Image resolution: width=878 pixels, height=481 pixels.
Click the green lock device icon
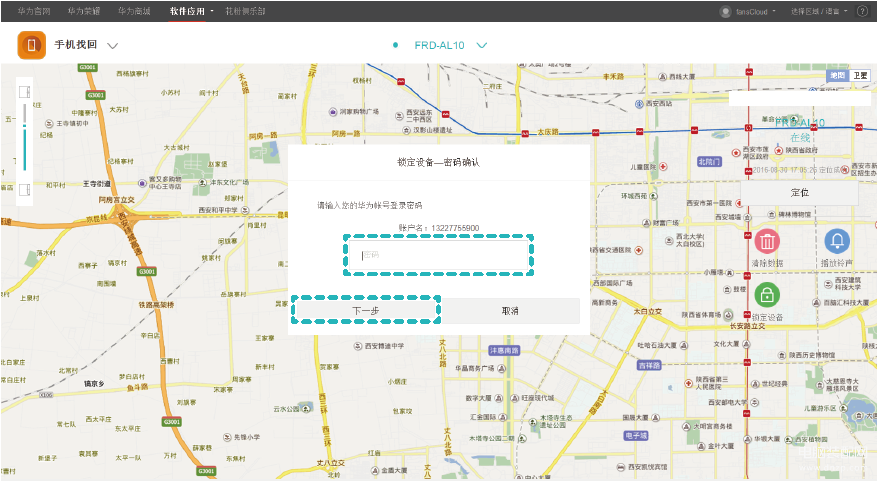click(767, 294)
